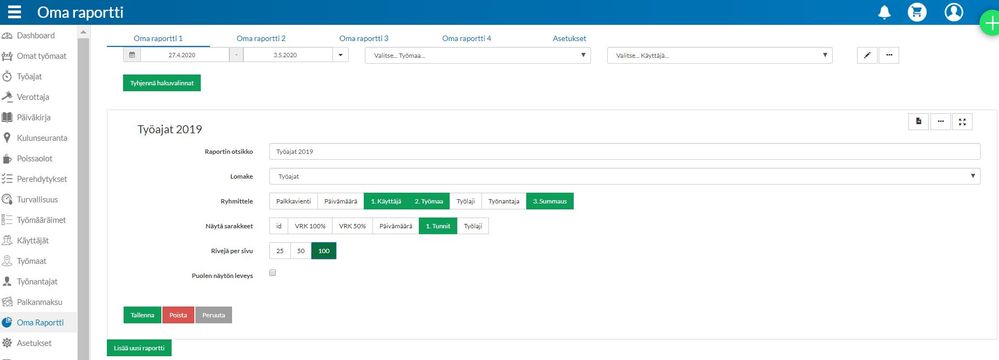Switch to Oma raportti 2 tab

[x=261, y=38]
